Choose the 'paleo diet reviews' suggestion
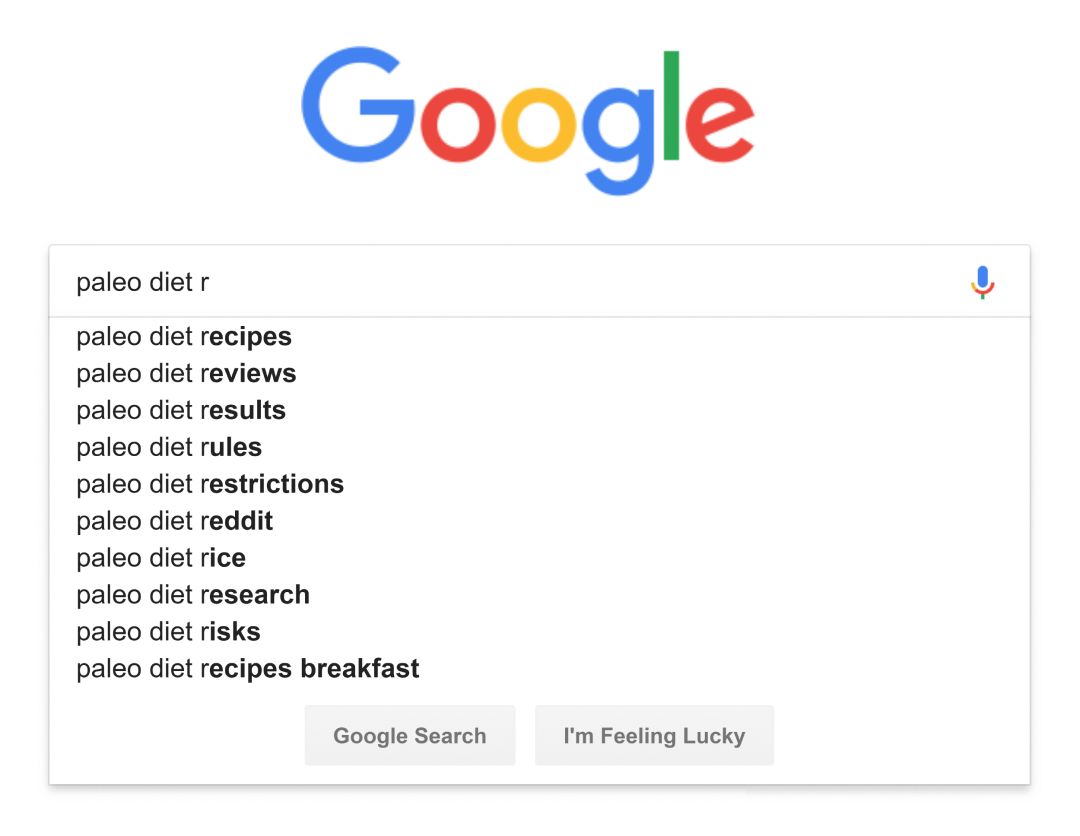Image resolution: width=1080 pixels, height=836 pixels. pyautogui.click(x=186, y=374)
